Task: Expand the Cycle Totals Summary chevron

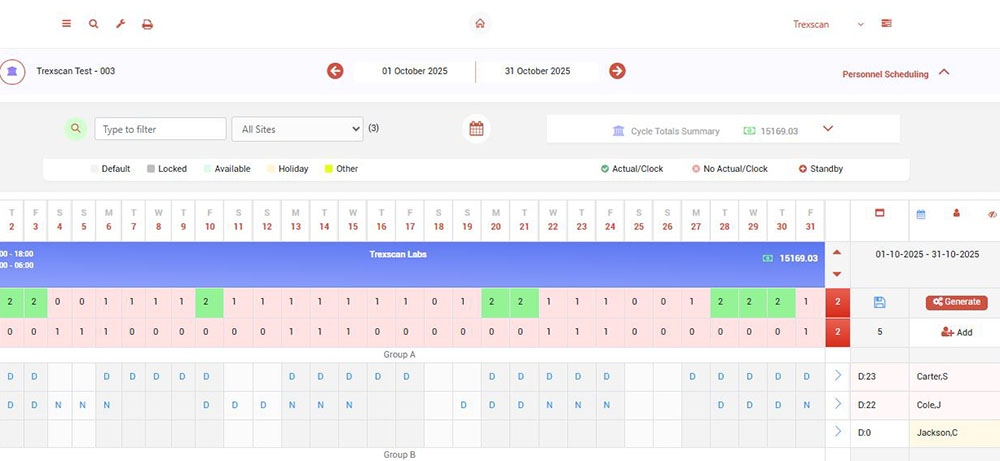Action: pos(828,129)
